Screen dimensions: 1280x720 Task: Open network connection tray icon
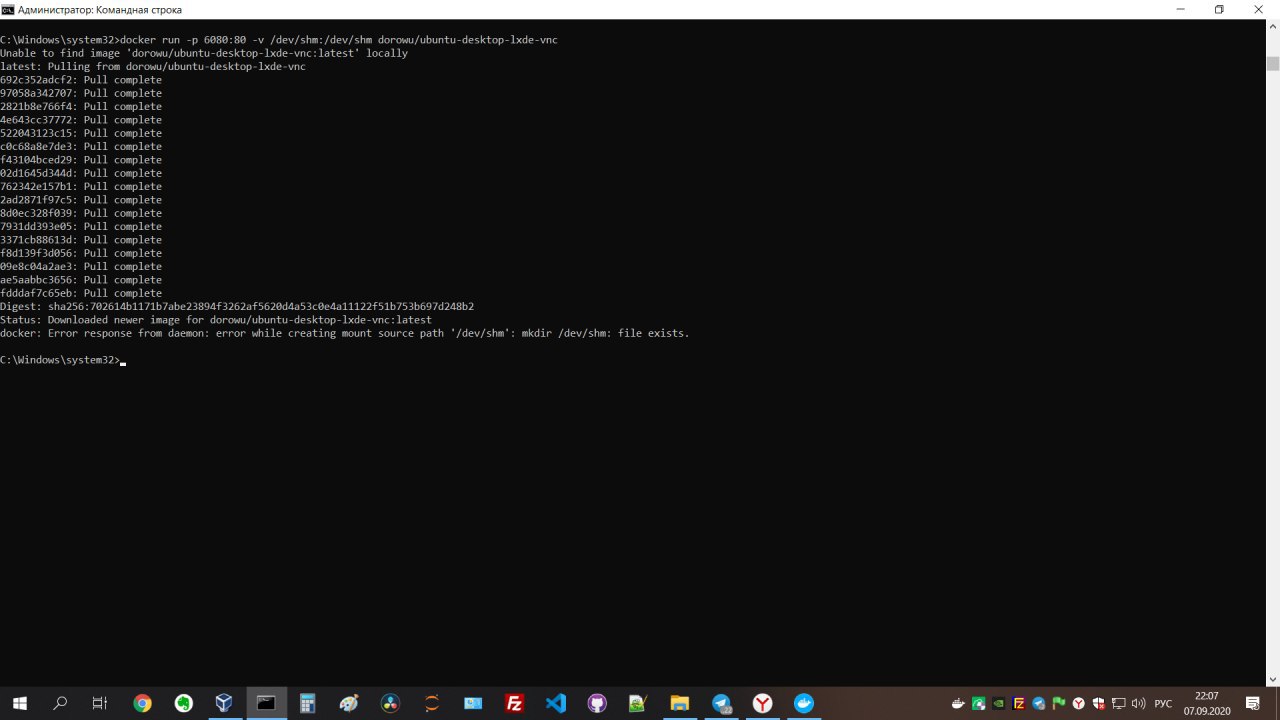pos(1119,703)
